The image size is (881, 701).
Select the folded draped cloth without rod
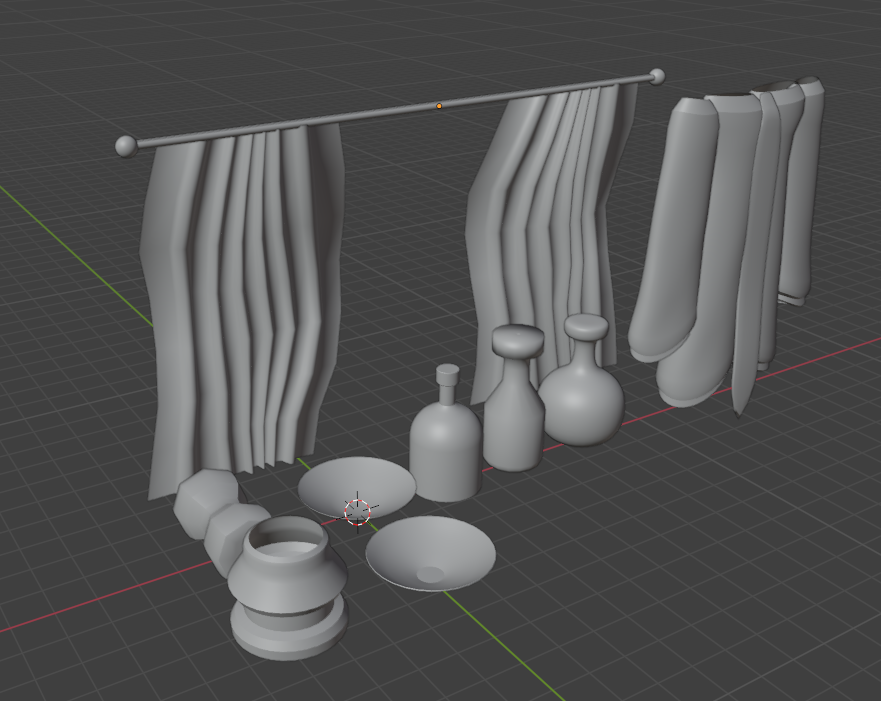pos(725,242)
